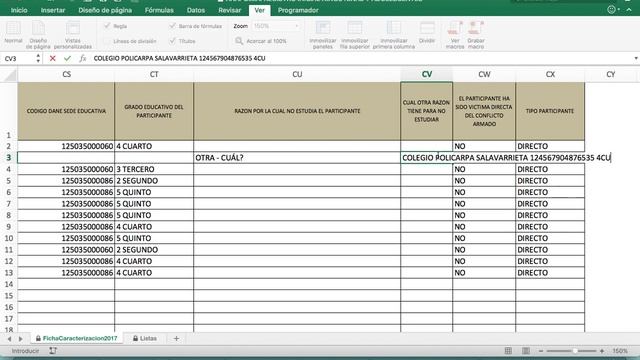
Task: Select column CW header
Action: (x=484, y=74)
